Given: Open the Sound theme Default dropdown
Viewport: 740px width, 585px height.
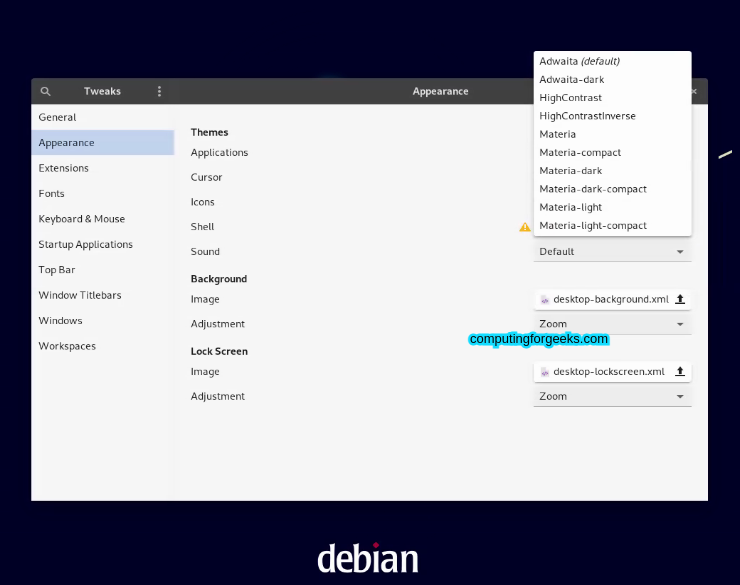Looking at the screenshot, I should point(613,251).
